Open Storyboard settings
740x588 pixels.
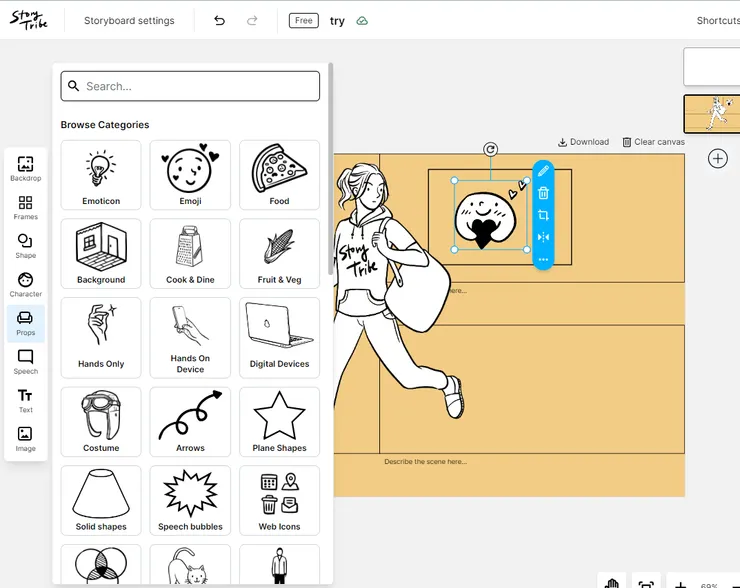[x=129, y=21]
